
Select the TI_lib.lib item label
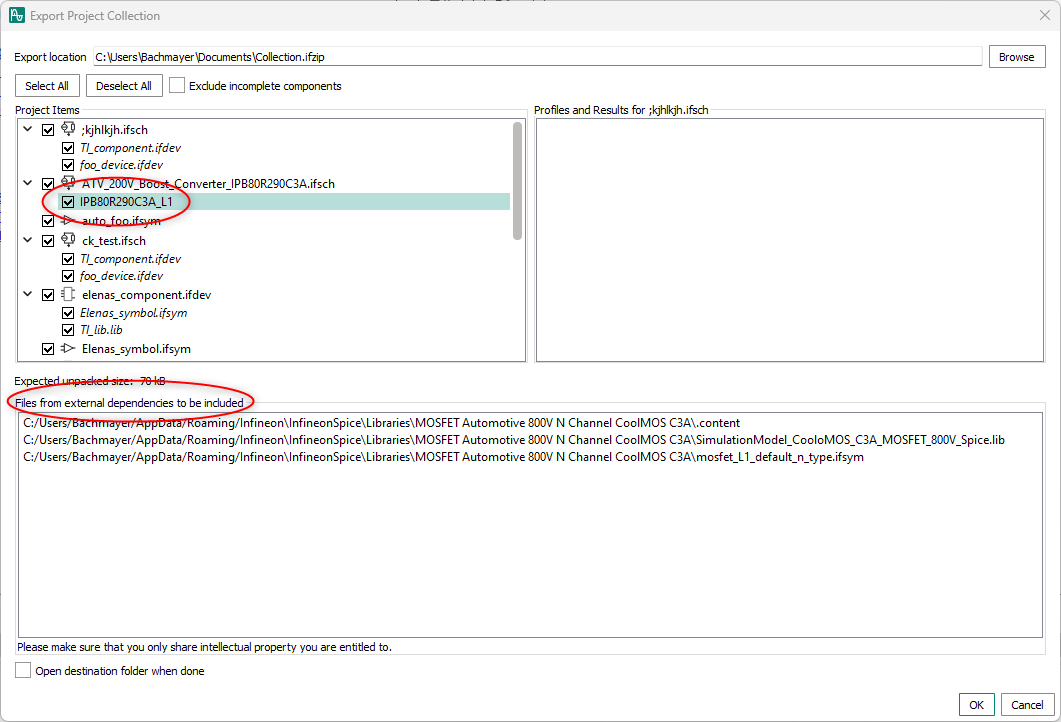coord(101,330)
